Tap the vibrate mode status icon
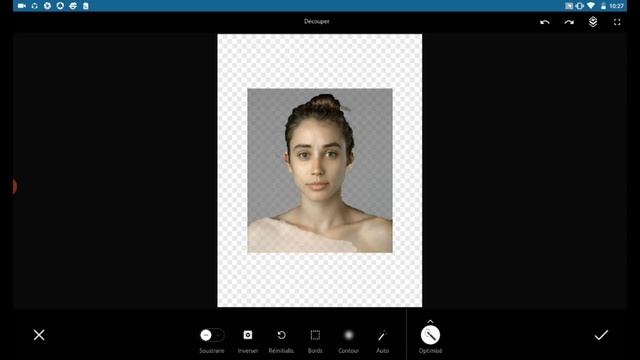The height and width of the screenshot is (360, 640). [x=579, y=6]
